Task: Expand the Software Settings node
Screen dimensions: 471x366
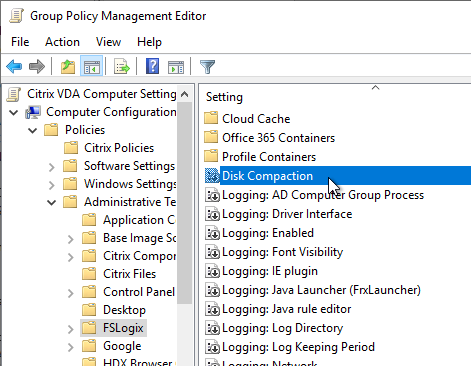Action: tap(51, 166)
